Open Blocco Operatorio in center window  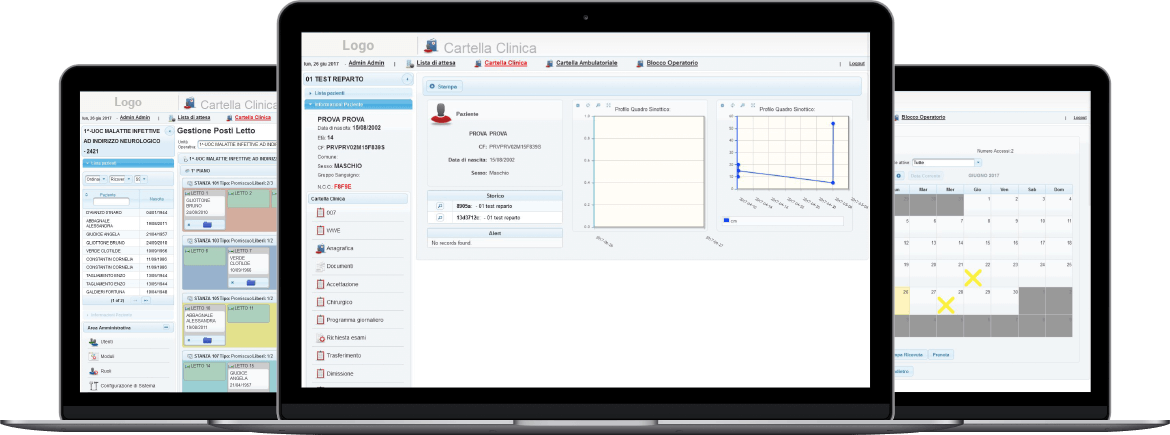[x=672, y=63]
